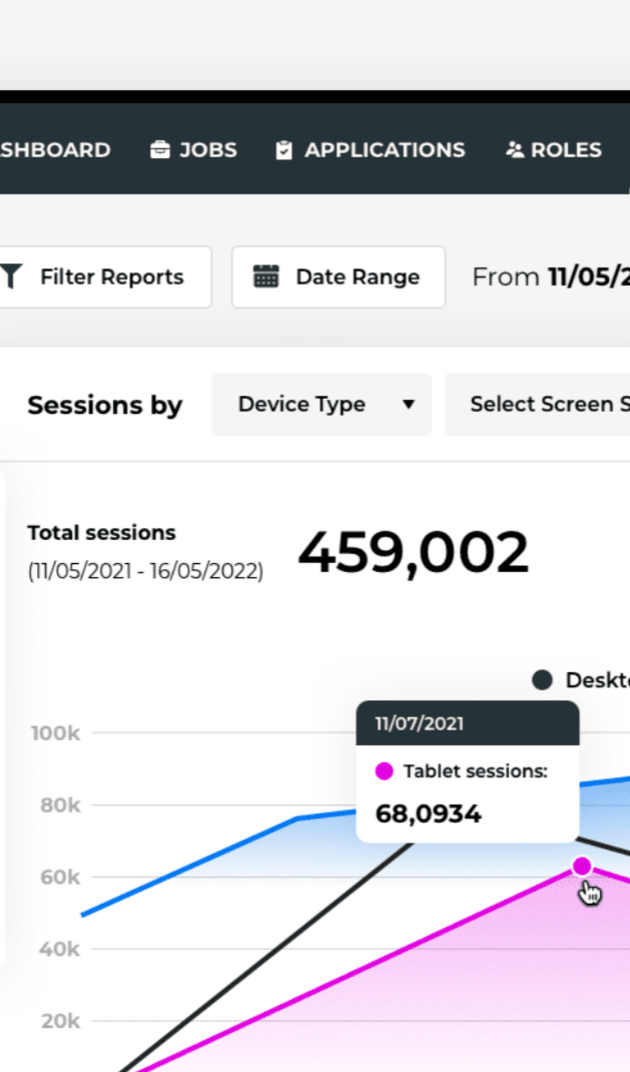Click the briefcase icon beside Jobs
Image resolution: width=630 pixels, height=1072 pixels.
click(160, 149)
